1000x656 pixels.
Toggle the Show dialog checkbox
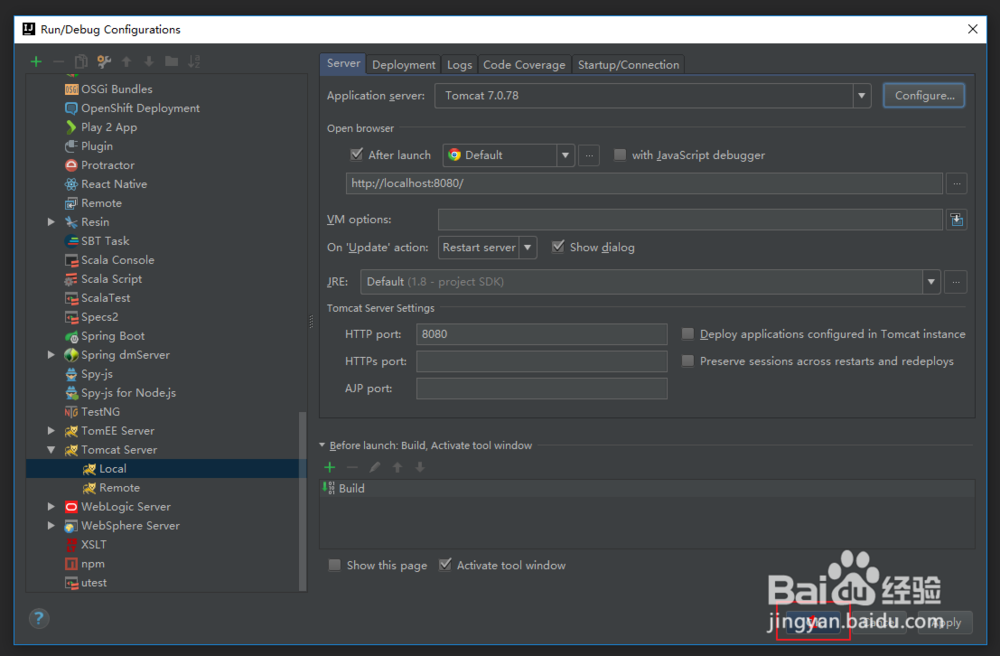[x=558, y=247]
